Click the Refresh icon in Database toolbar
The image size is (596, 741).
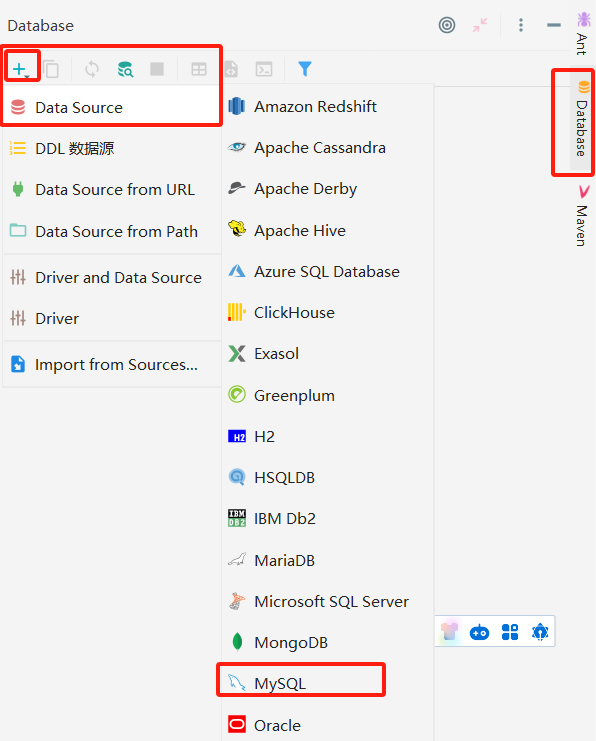pyautogui.click(x=92, y=69)
